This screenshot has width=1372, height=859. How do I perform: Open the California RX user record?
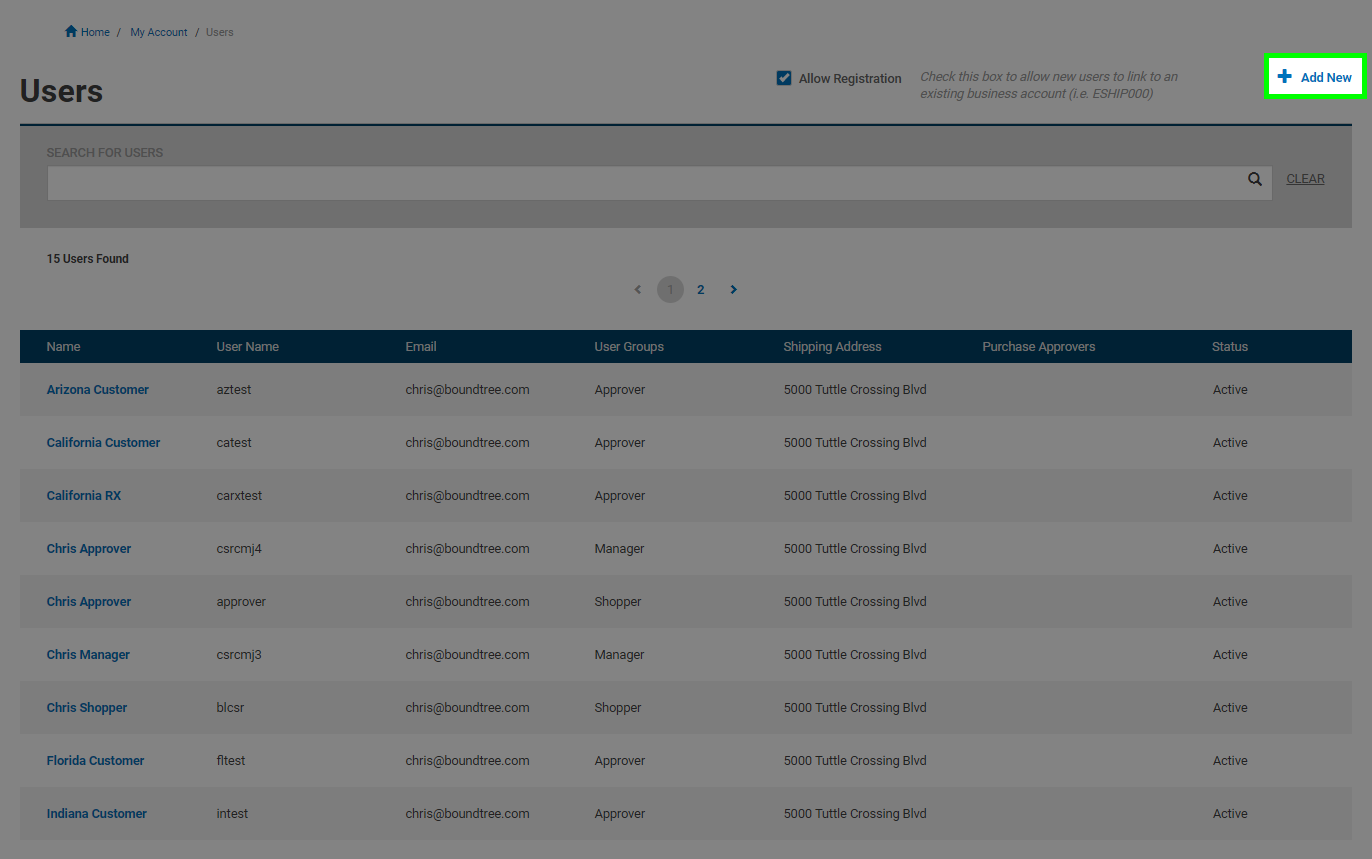coord(84,495)
